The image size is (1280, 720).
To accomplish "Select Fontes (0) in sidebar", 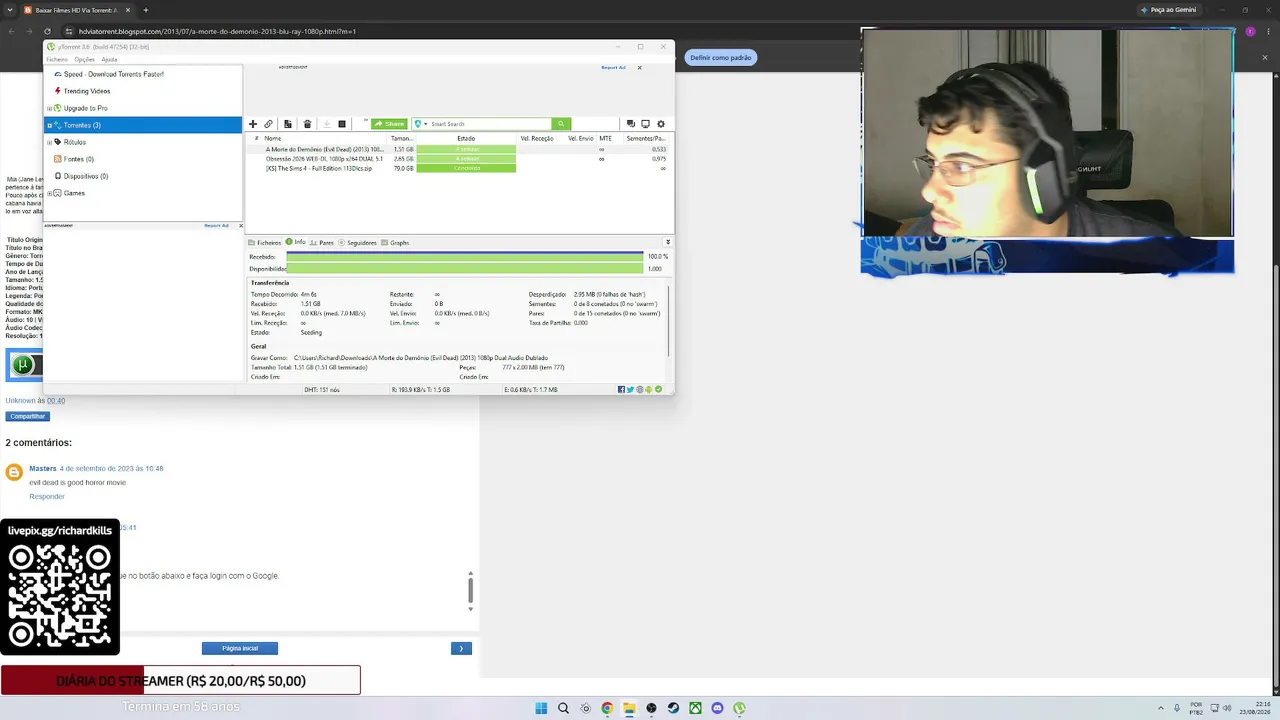I will (x=78, y=159).
